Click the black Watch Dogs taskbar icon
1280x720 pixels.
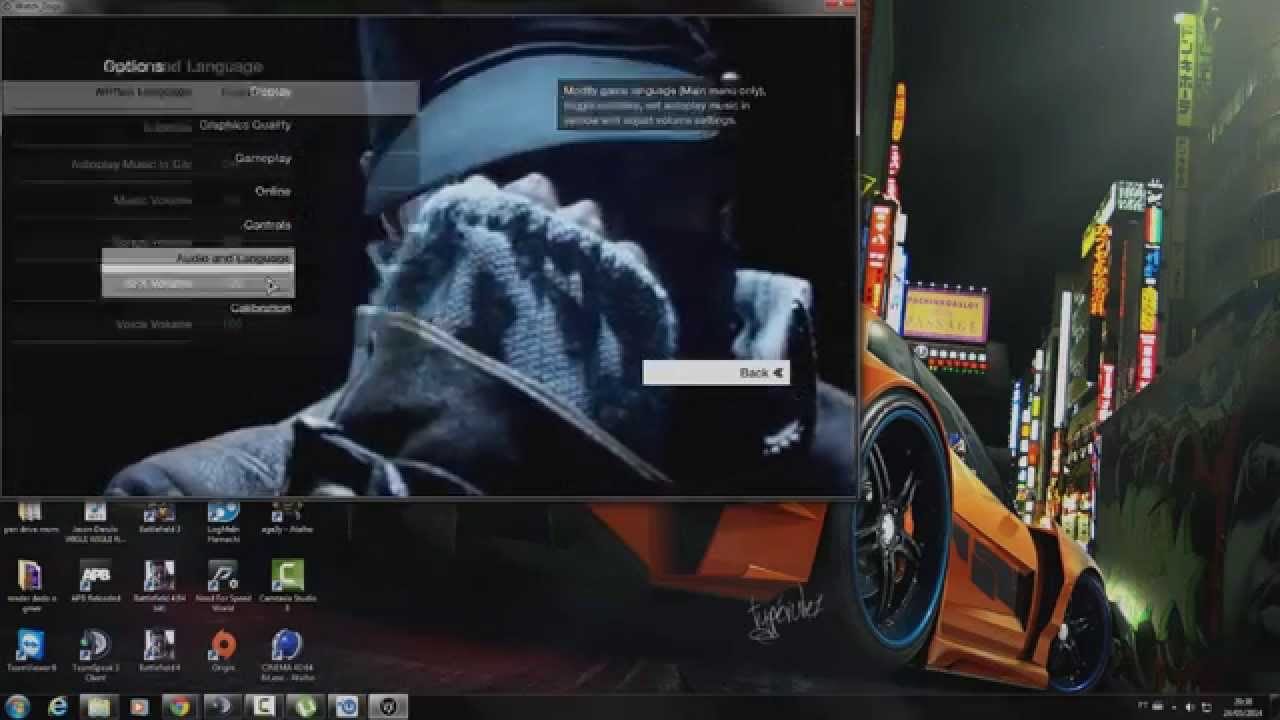pyautogui.click(x=388, y=707)
